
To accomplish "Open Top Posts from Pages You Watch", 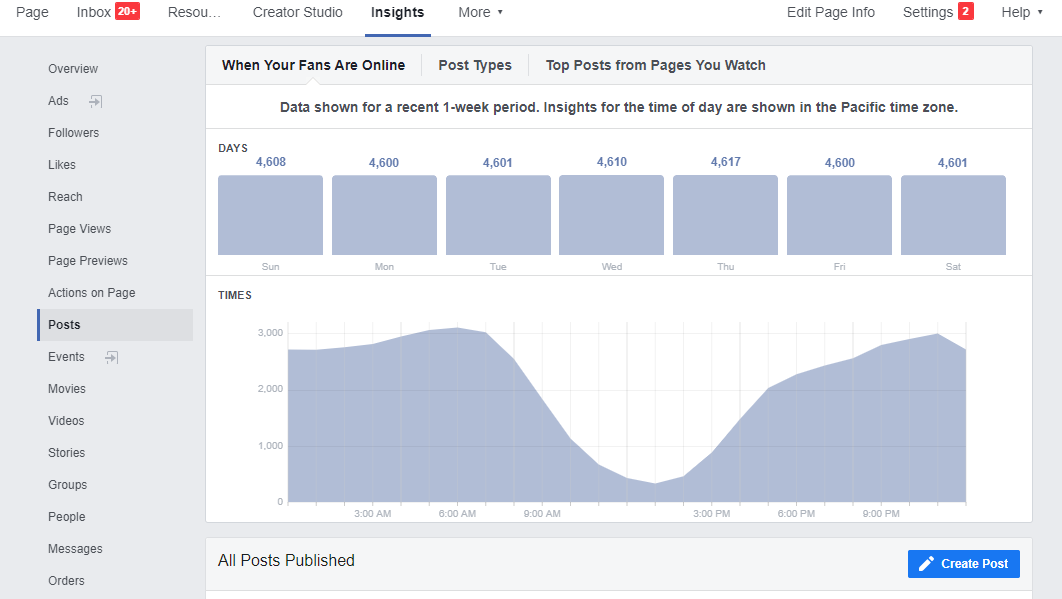I will pyautogui.click(x=655, y=65).
